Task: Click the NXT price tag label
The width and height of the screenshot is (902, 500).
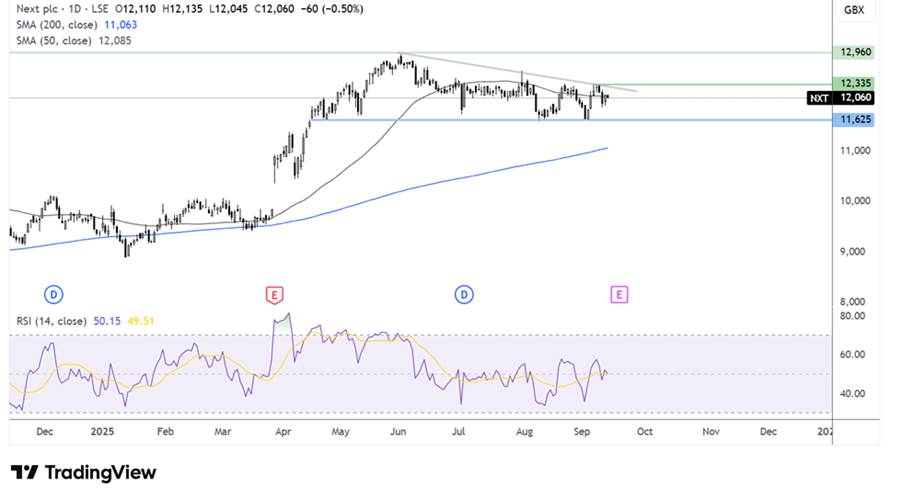Action: click(819, 98)
